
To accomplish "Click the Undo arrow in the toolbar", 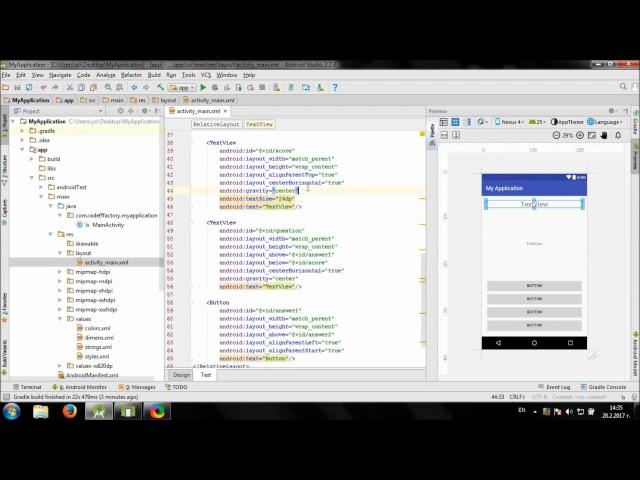I will tap(44, 87).
